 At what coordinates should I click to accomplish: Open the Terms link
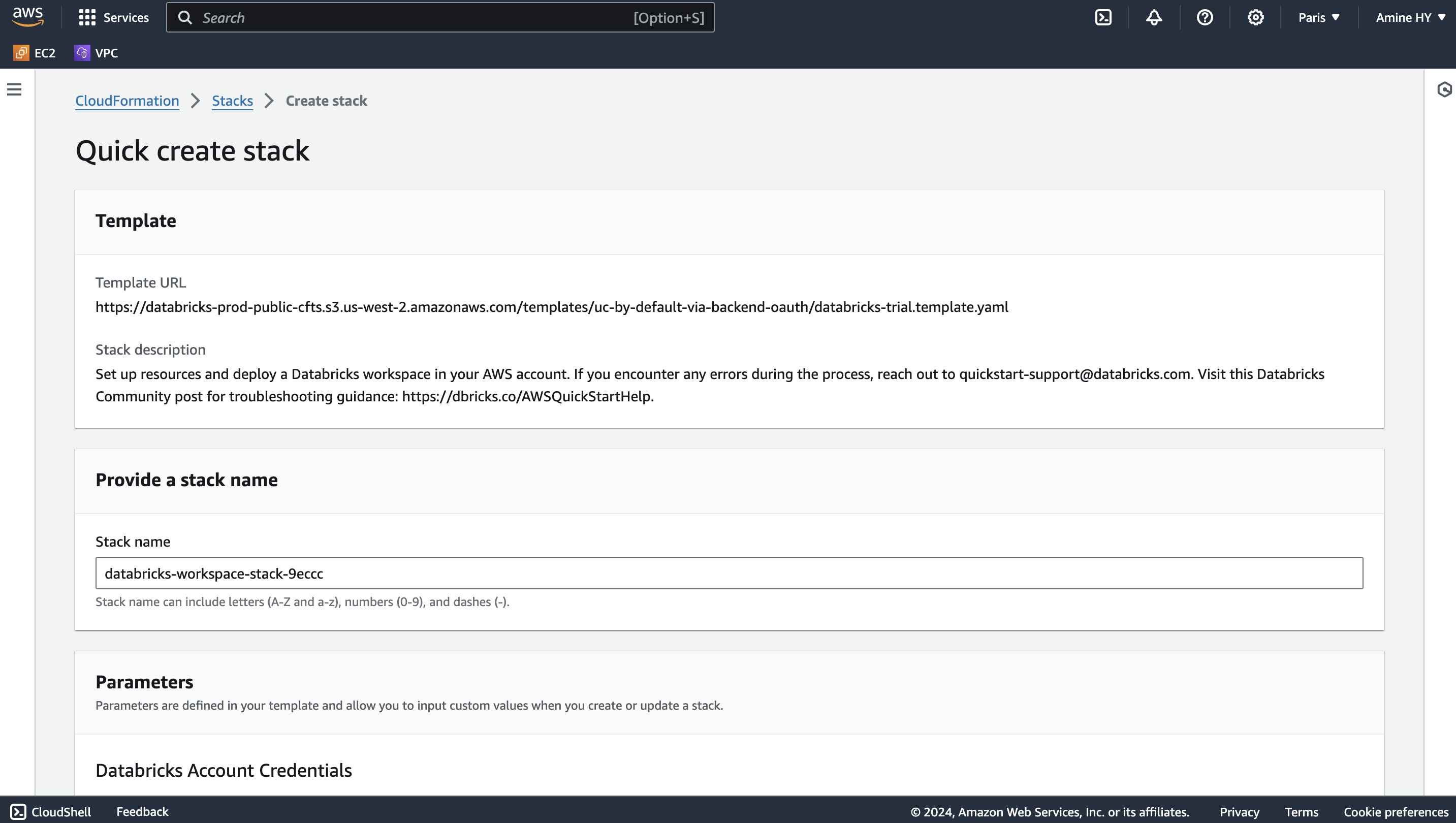[1301, 812]
